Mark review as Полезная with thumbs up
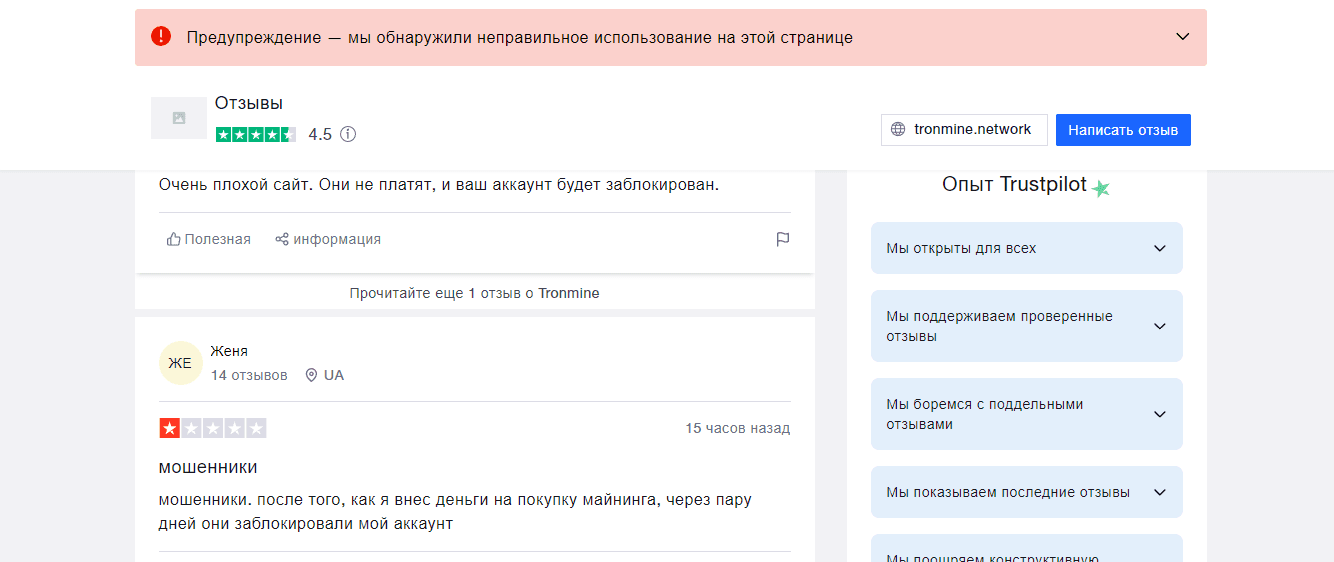 pyautogui.click(x=209, y=239)
